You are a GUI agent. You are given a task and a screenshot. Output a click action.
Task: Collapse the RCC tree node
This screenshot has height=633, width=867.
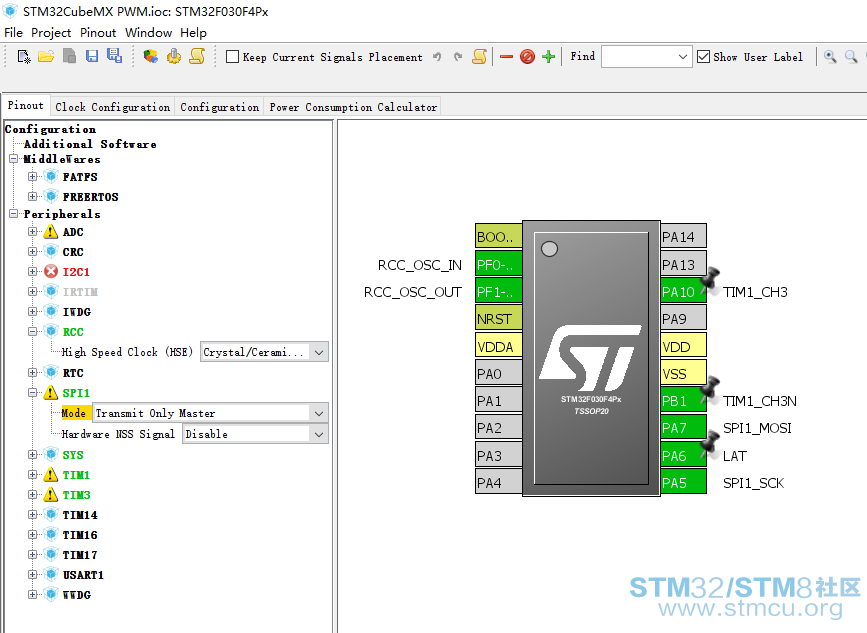coord(33,332)
